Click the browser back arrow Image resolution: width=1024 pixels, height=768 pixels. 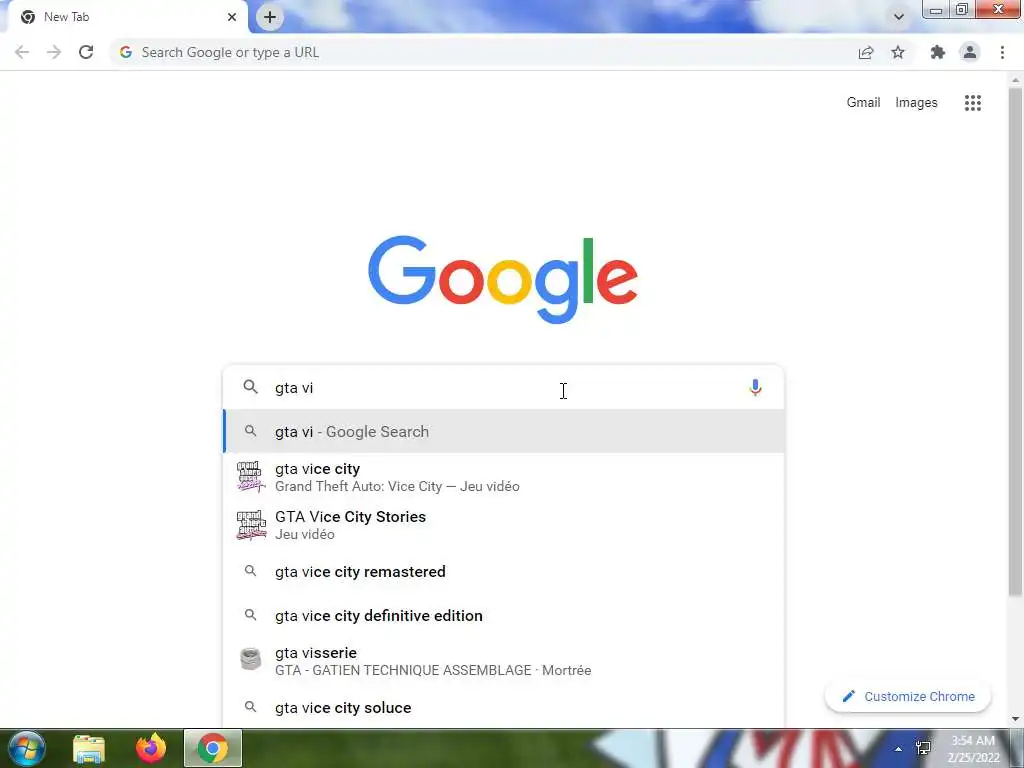click(22, 52)
